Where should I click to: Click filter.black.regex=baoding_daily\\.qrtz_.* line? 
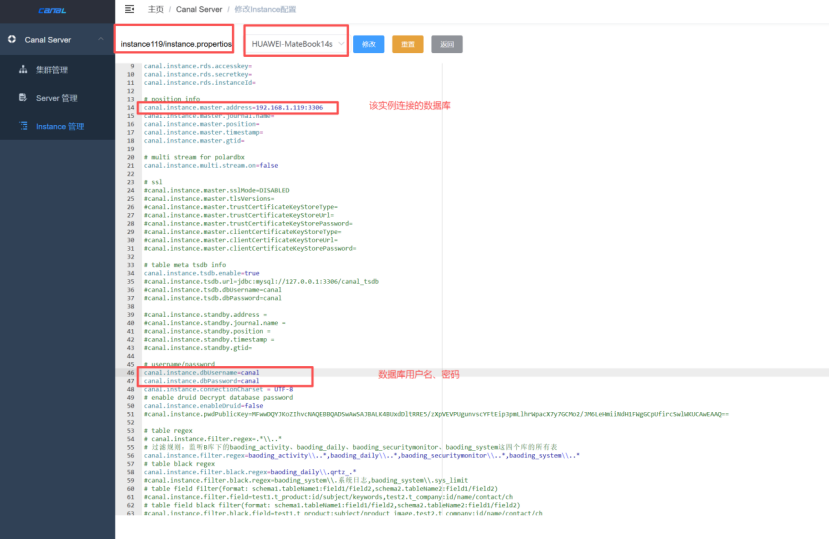(x=250, y=472)
